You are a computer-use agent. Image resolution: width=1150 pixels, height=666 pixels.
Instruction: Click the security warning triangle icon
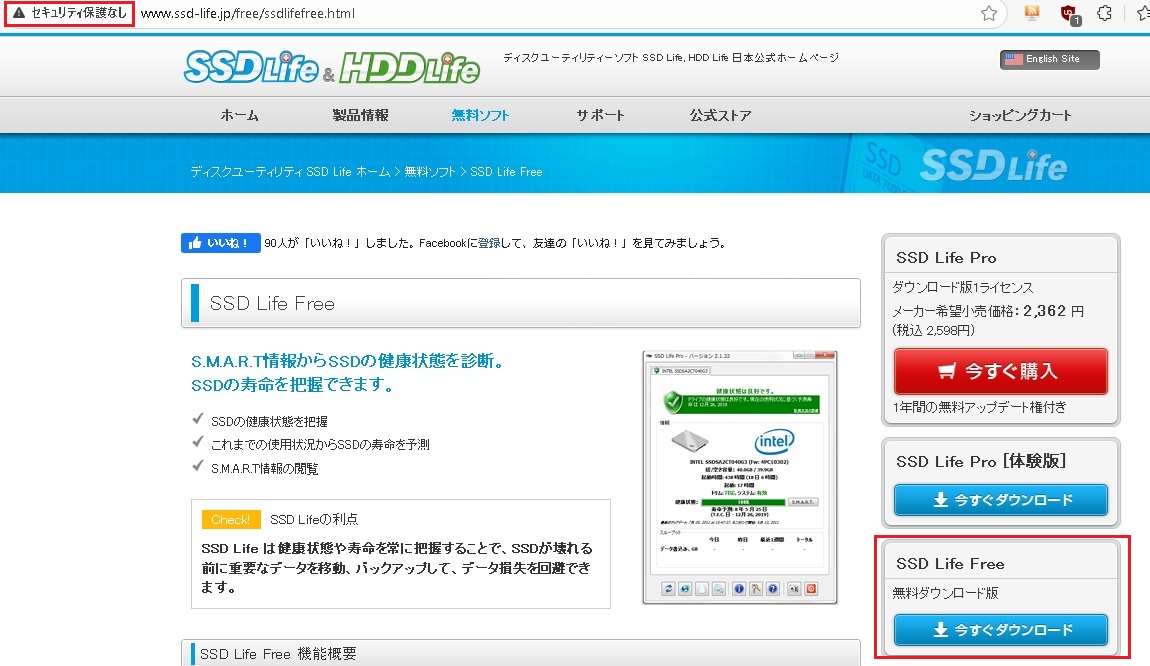tap(19, 13)
